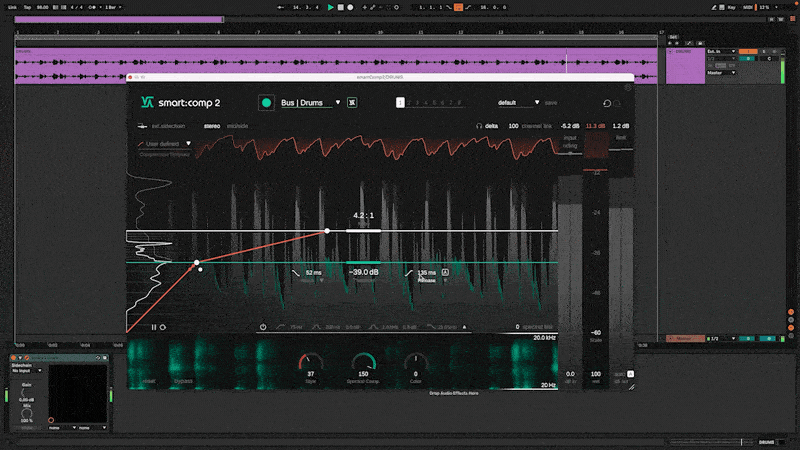Viewport: 800px width, 450px height.
Task: Click the undo arrow in smart:comp
Action: pos(607,103)
